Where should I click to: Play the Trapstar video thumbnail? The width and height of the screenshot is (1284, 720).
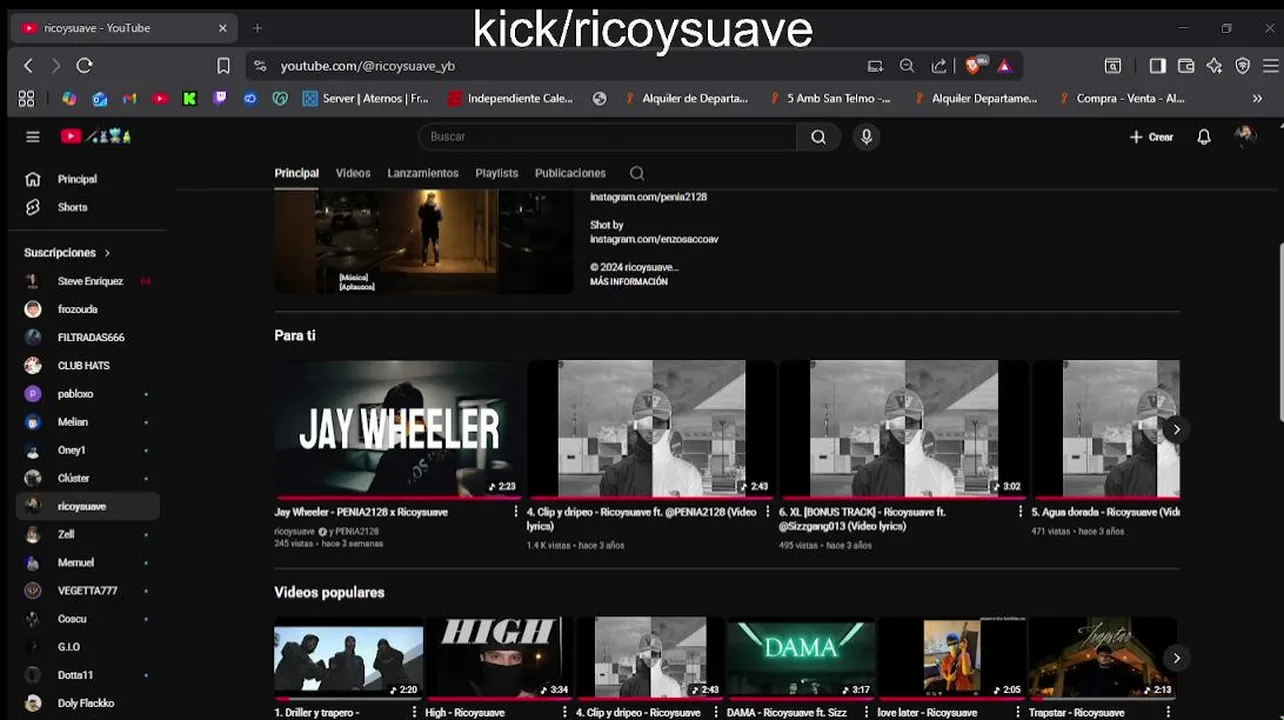click(x=1102, y=657)
